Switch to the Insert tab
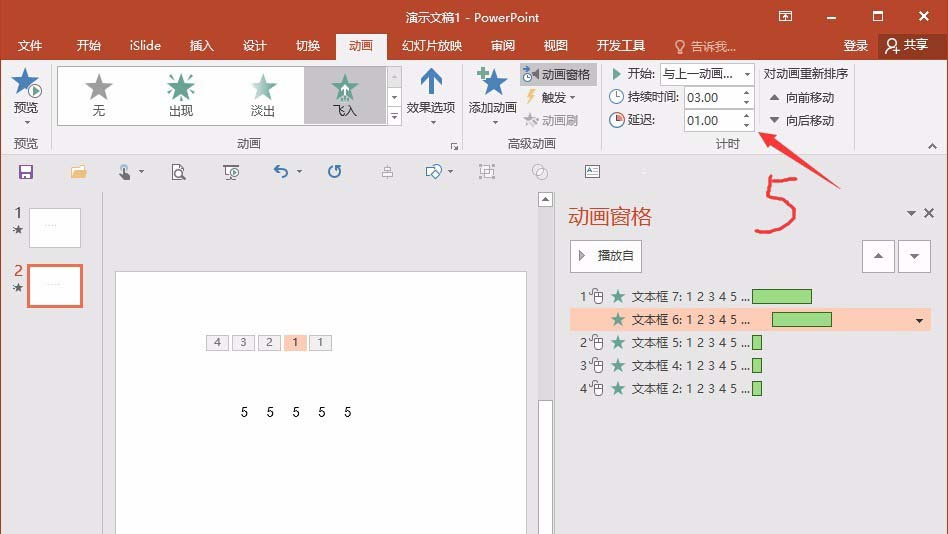Viewport: 948px width, 534px height. (x=201, y=46)
